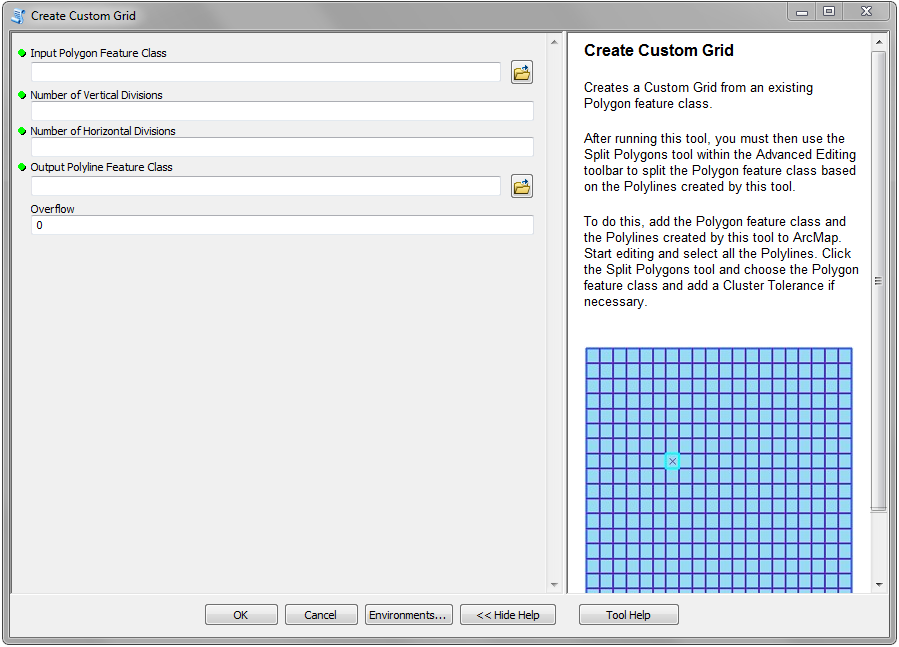This screenshot has height=647, width=899.
Task: Focus the Input Polygon Feature Class field
Action: tap(266, 72)
